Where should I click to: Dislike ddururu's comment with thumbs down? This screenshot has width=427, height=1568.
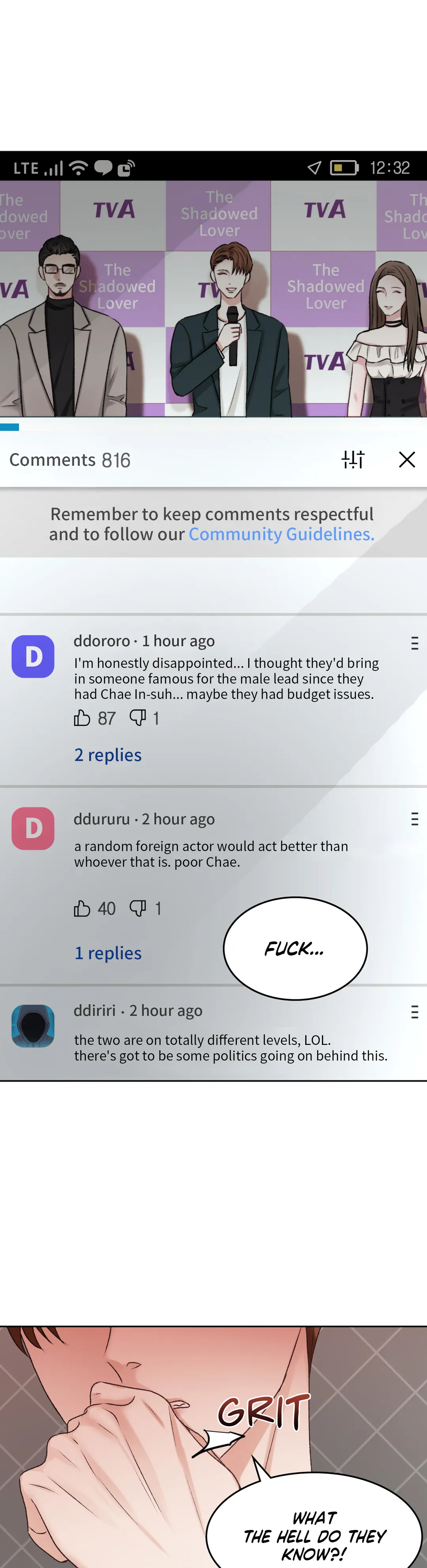tap(138, 909)
